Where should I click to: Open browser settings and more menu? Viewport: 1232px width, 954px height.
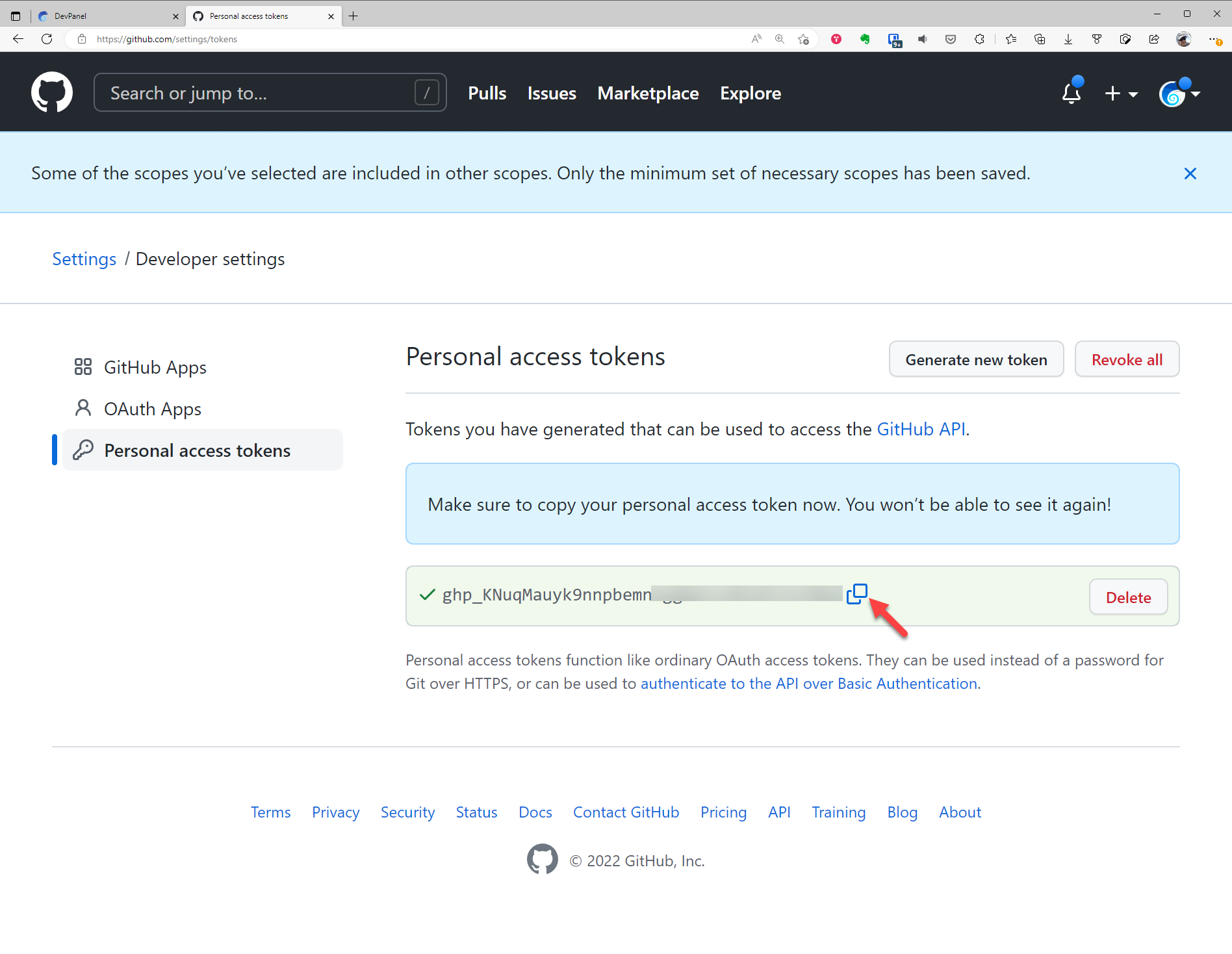[1214, 39]
